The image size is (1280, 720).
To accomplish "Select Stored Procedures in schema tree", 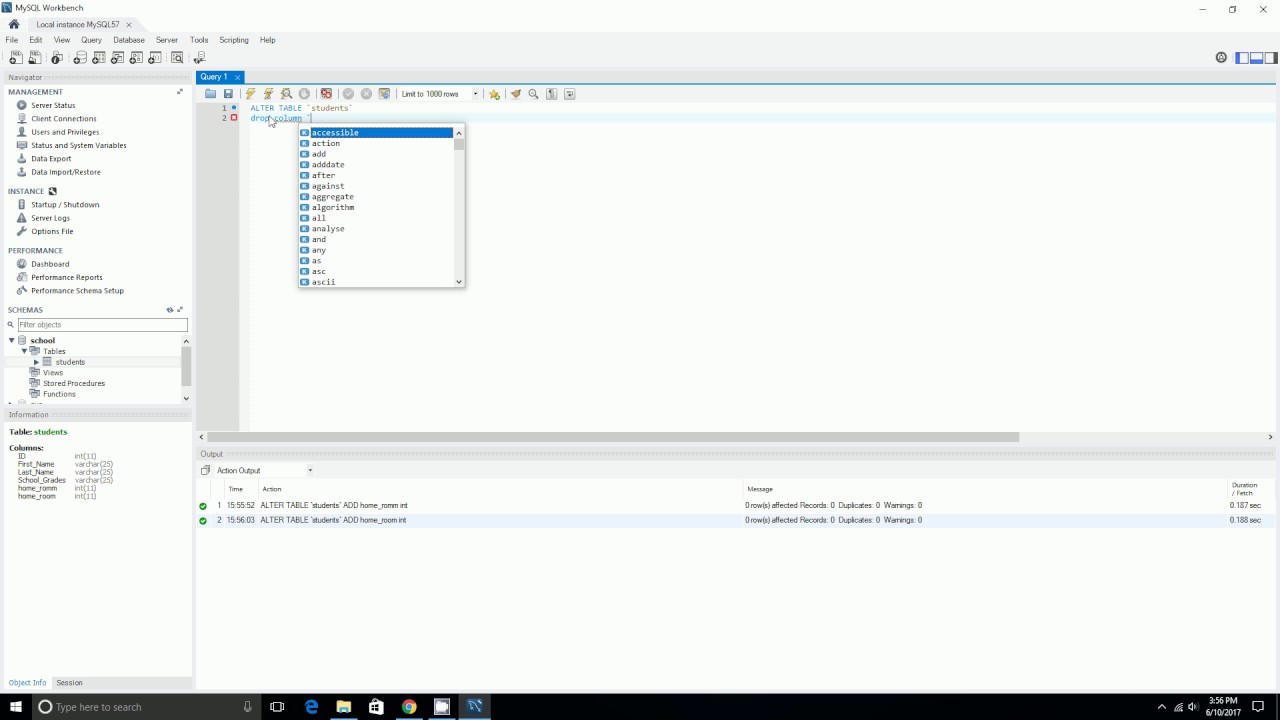I will click(x=74, y=383).
